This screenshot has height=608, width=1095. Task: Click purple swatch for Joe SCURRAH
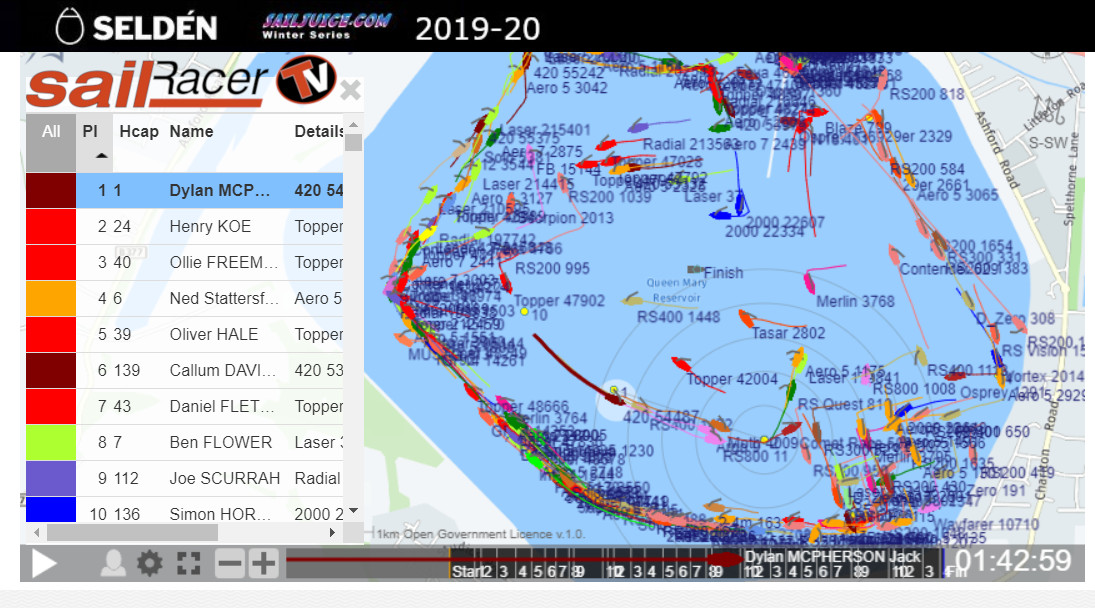click(x=51, y=478)
